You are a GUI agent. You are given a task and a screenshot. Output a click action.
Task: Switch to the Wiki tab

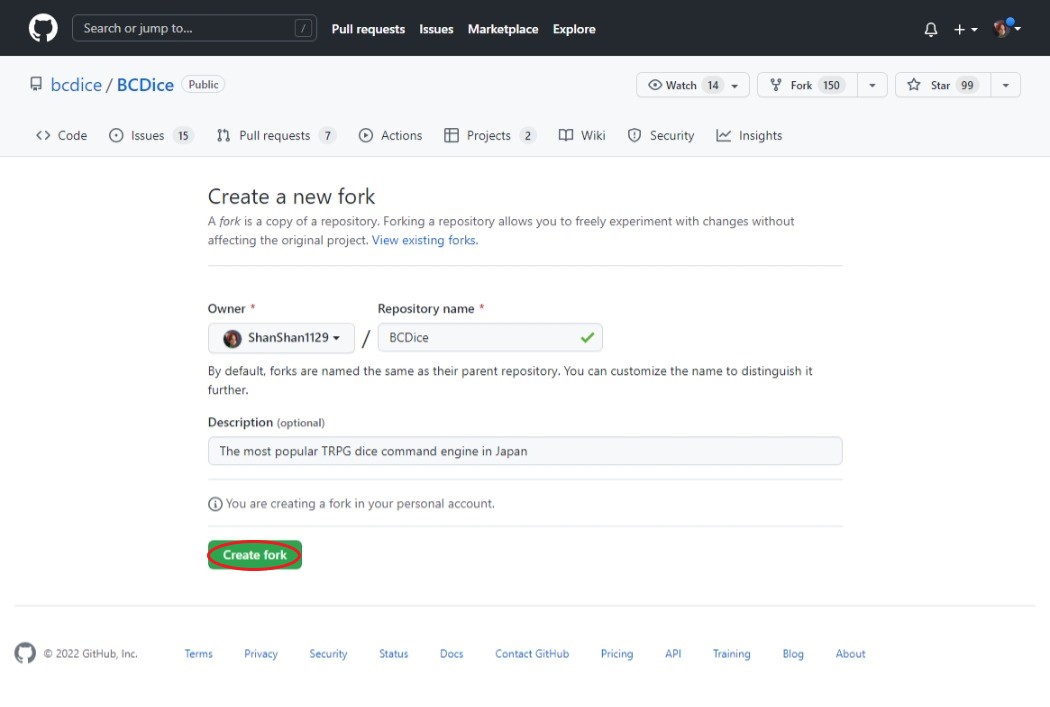pos(582,135)
